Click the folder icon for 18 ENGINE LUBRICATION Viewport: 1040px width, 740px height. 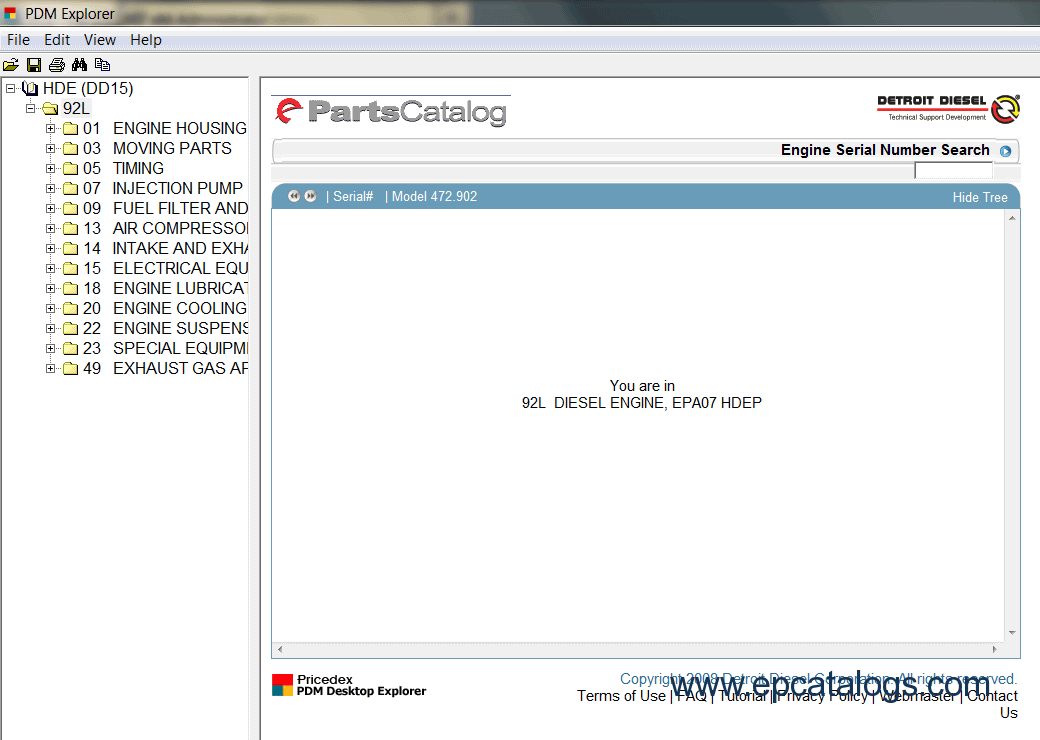click(70, 288)
